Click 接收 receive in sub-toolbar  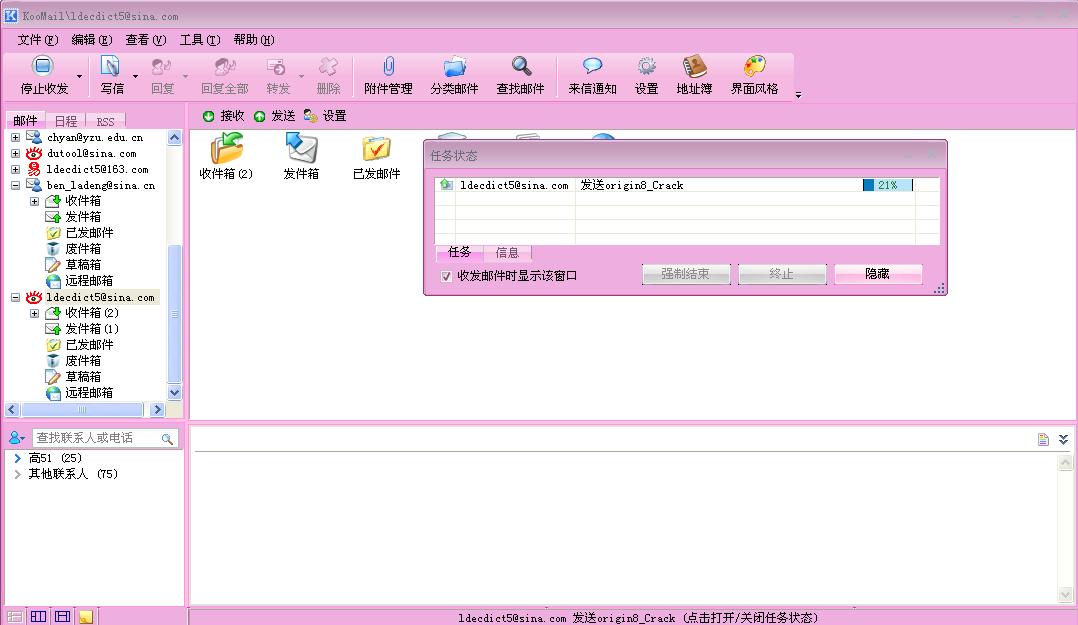(223, 116)
